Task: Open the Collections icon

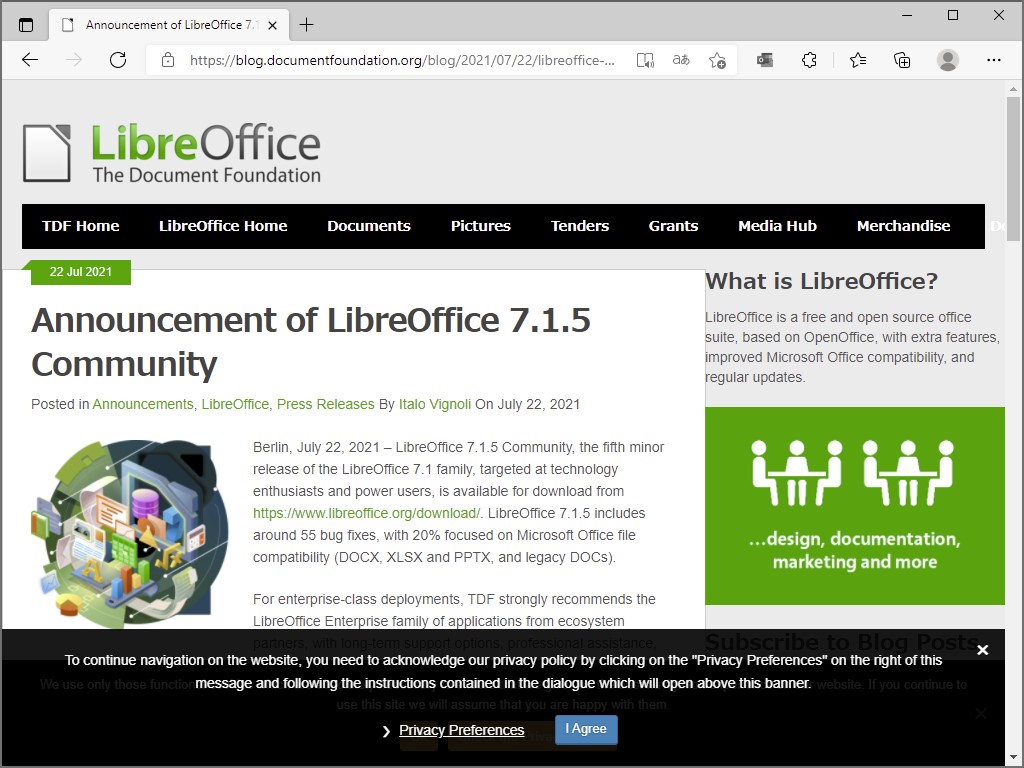Action: (x=902, y=60)
